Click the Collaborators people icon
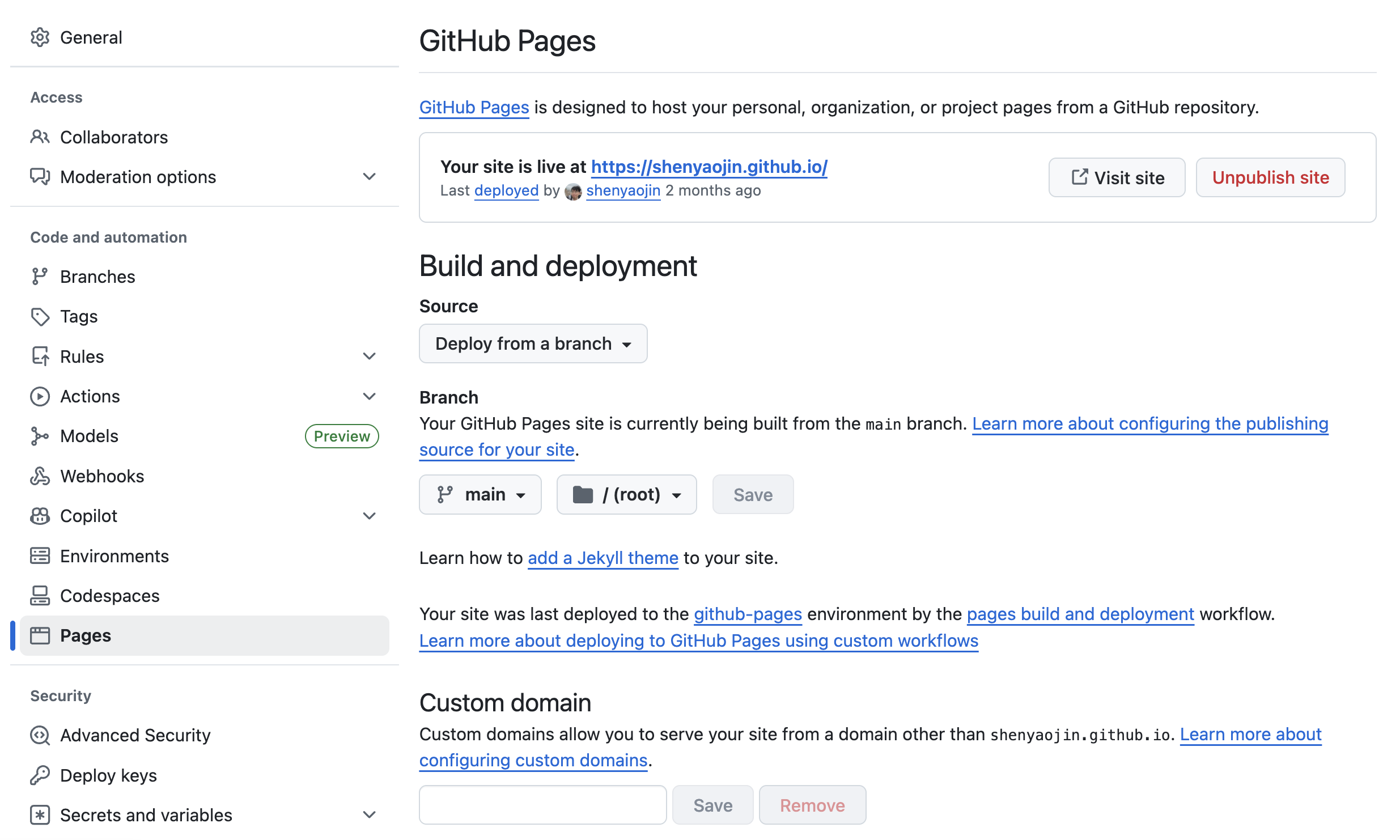 tap(40, 137)
